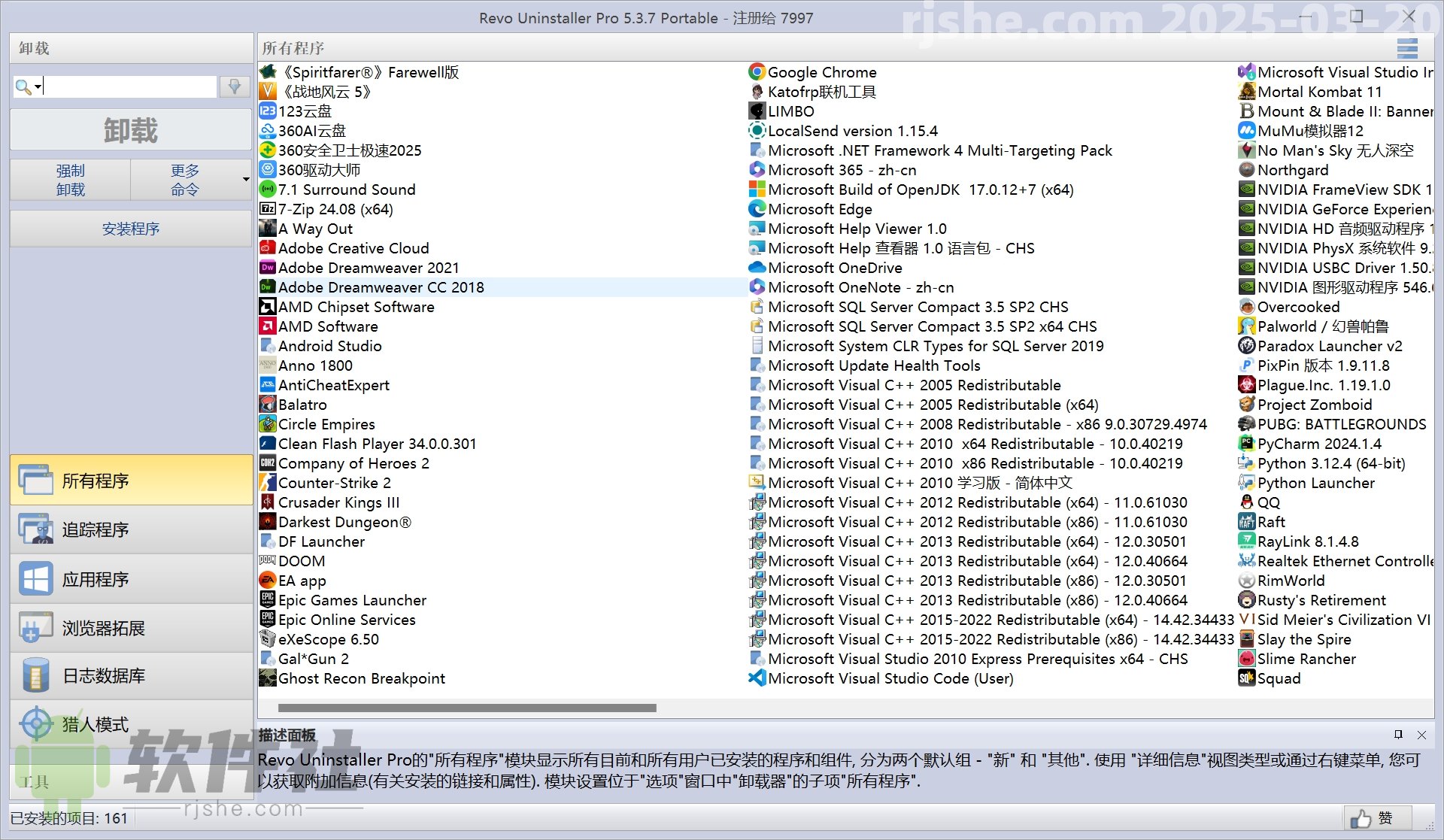Click the Microsoft Build of OpenJDK icon
This screenshot has height=840, width=1444.
pyautogui.click(x=757, y=190)
